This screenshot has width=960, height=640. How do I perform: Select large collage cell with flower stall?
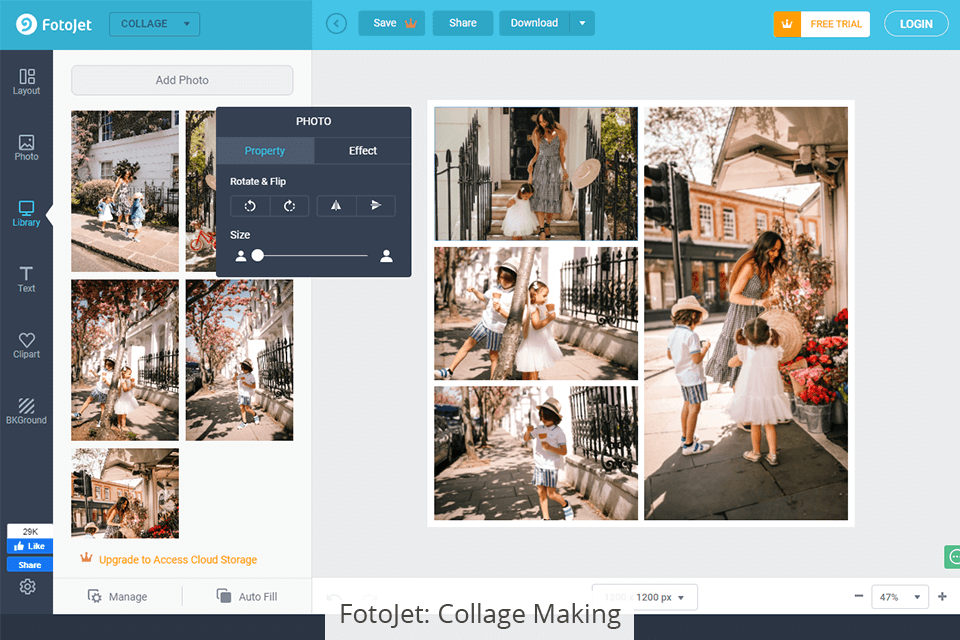pos(746,314)
